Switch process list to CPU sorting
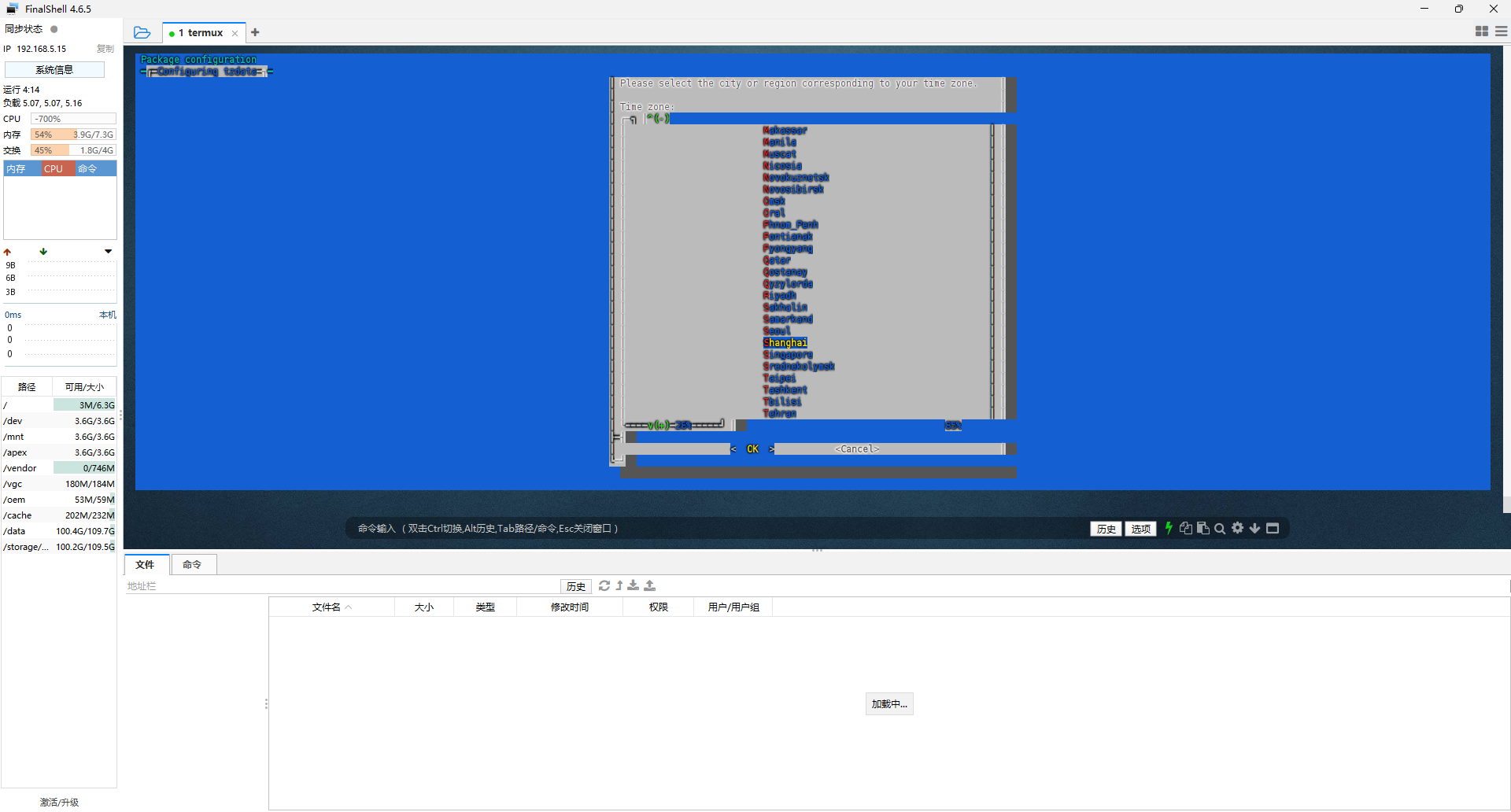 54,168
